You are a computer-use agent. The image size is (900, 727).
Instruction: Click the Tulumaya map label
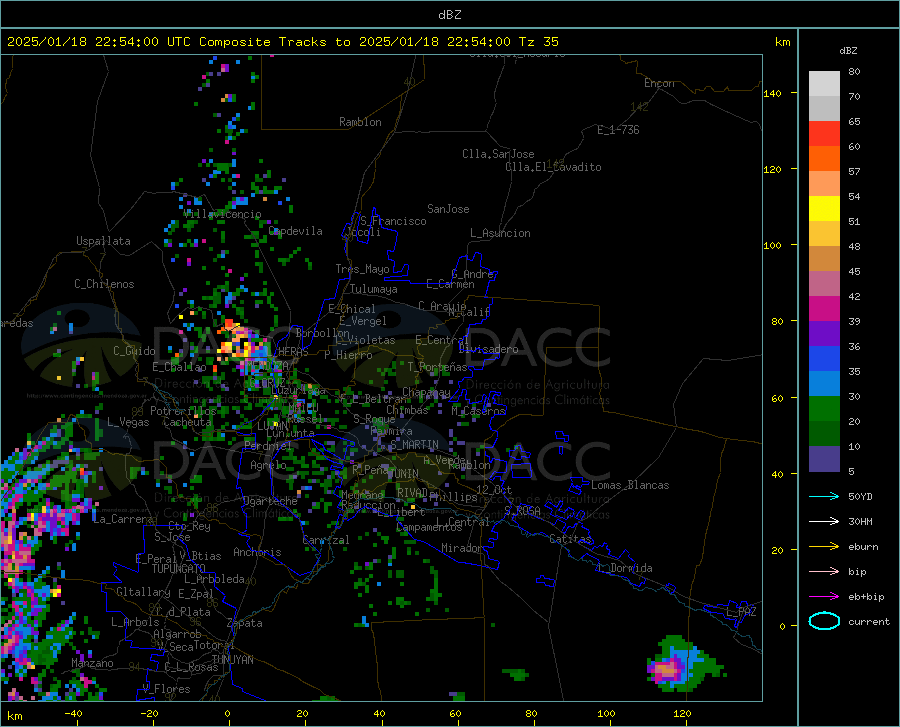(x=374, y=289)
